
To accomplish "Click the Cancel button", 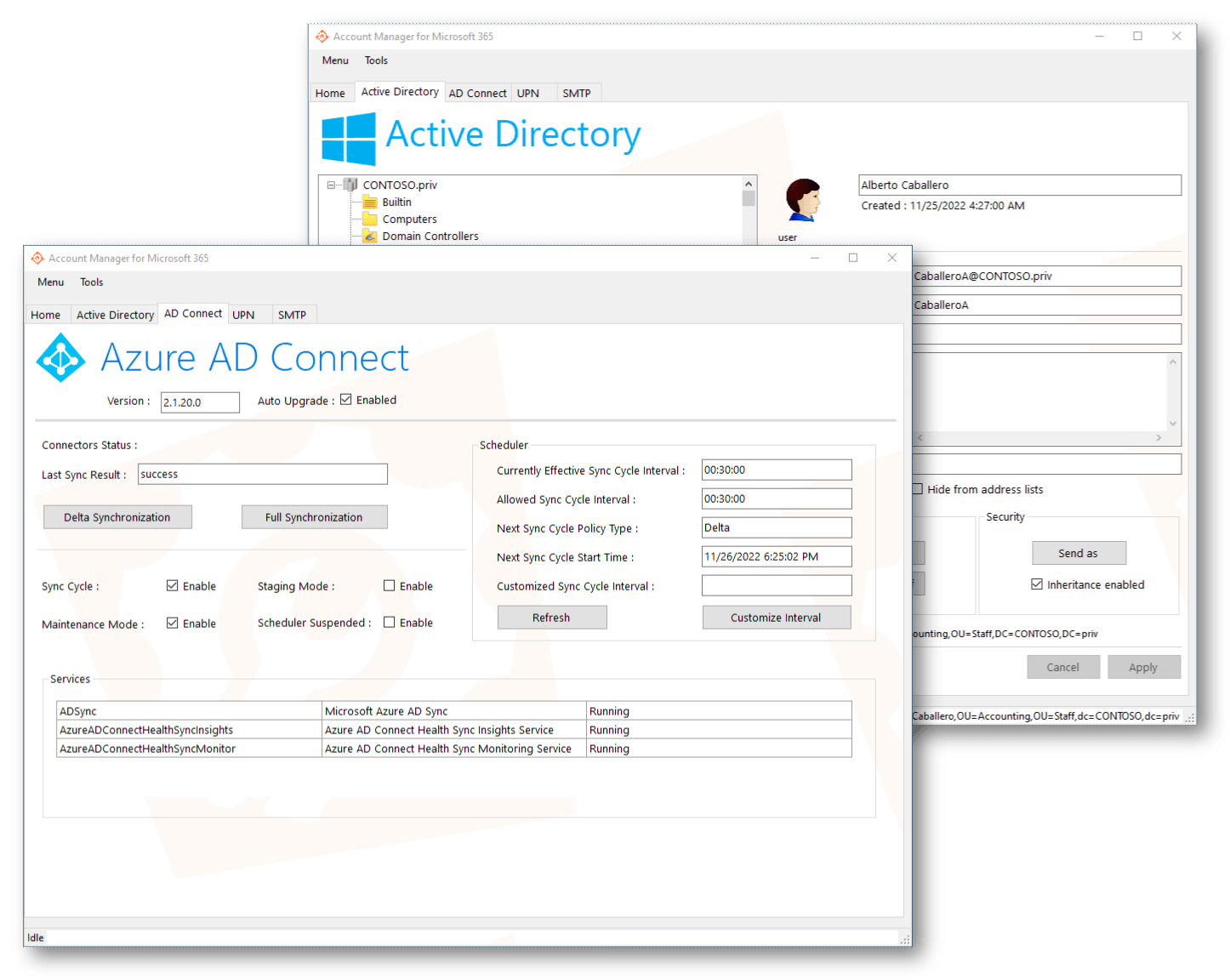I will pyautogui.click(x=1062, y=667).
